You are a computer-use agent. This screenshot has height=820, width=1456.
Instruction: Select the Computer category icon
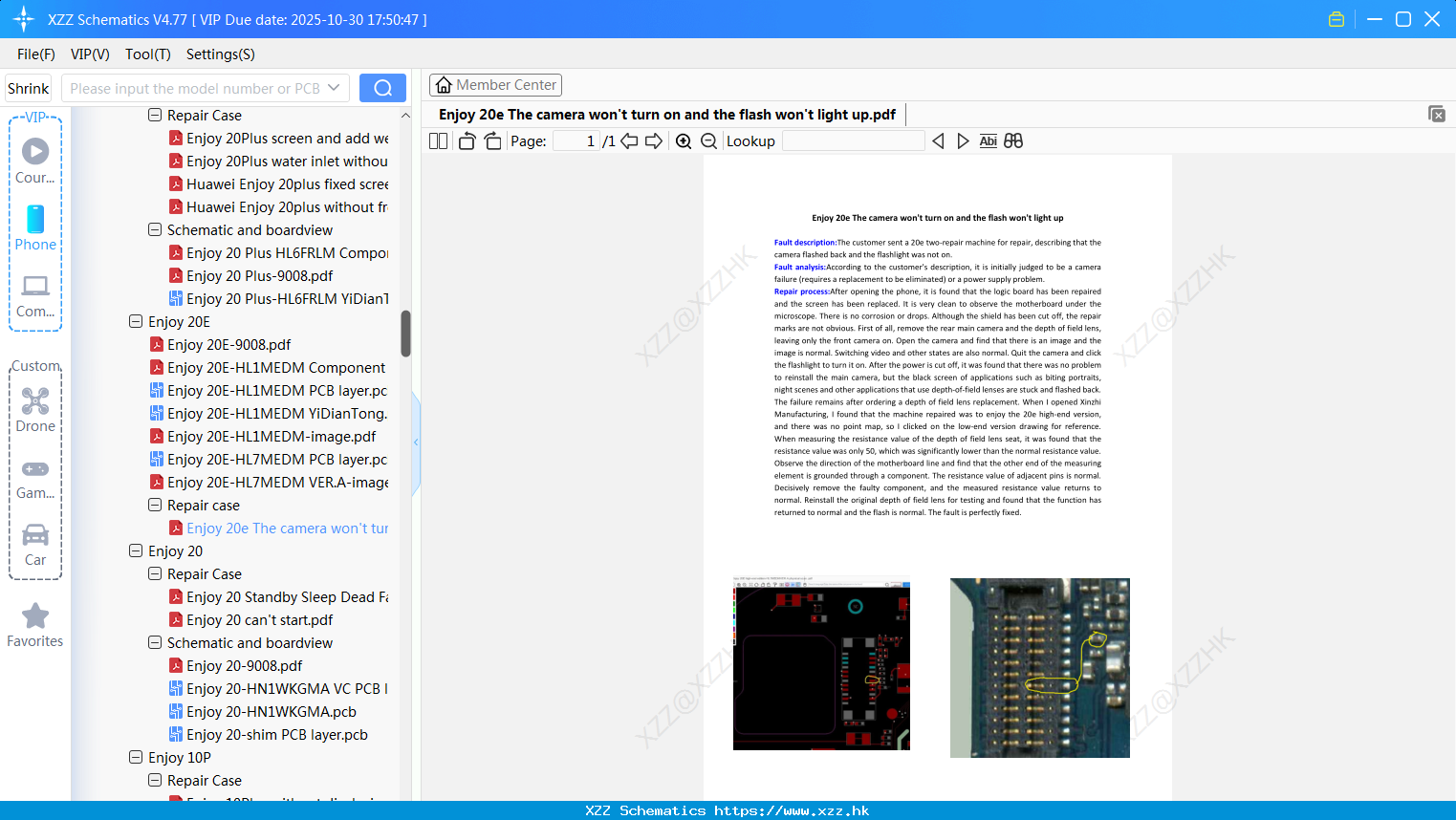pos(35,295)
